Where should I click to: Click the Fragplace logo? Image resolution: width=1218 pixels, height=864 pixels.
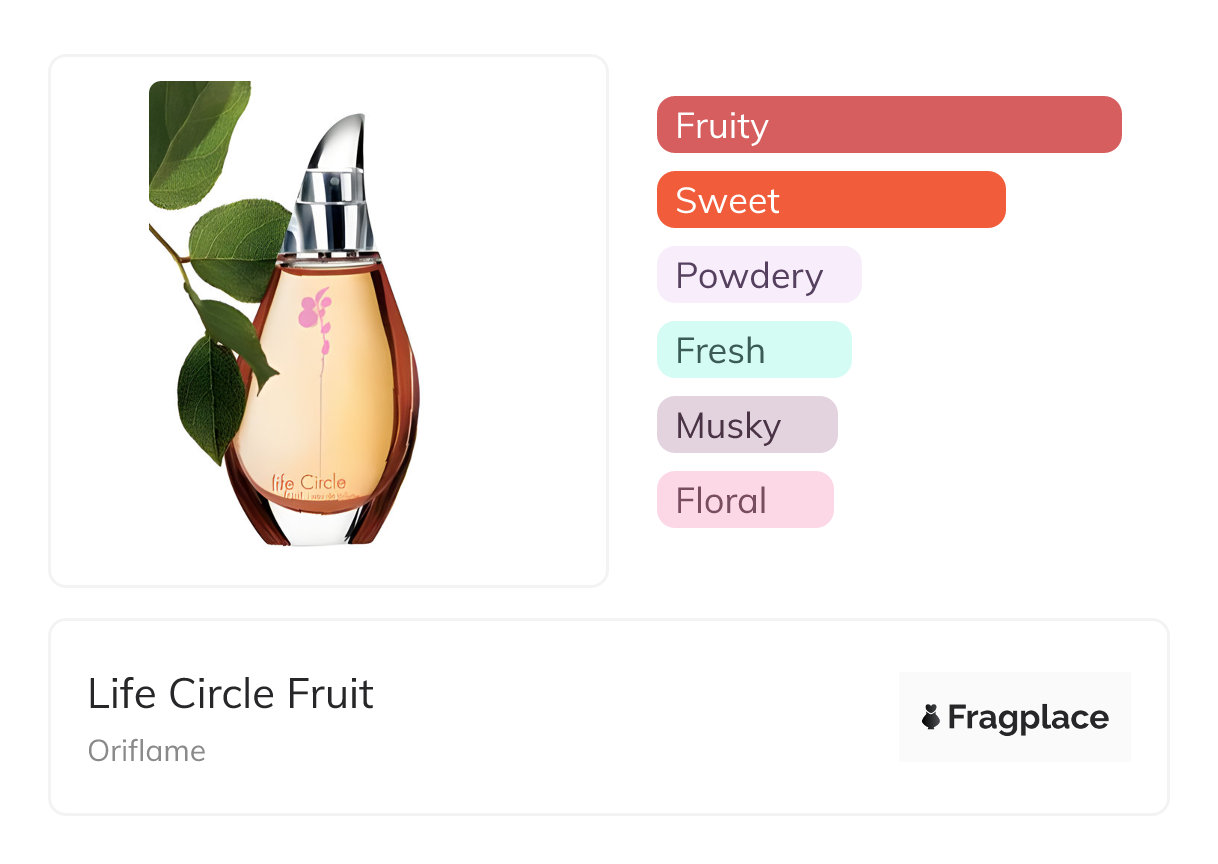pos(1015,717)
